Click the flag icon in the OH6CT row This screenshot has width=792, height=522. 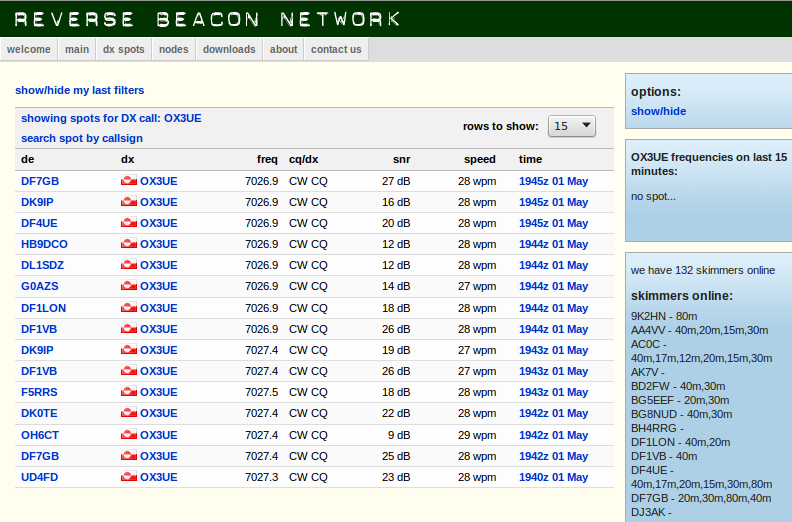point(129,435)
